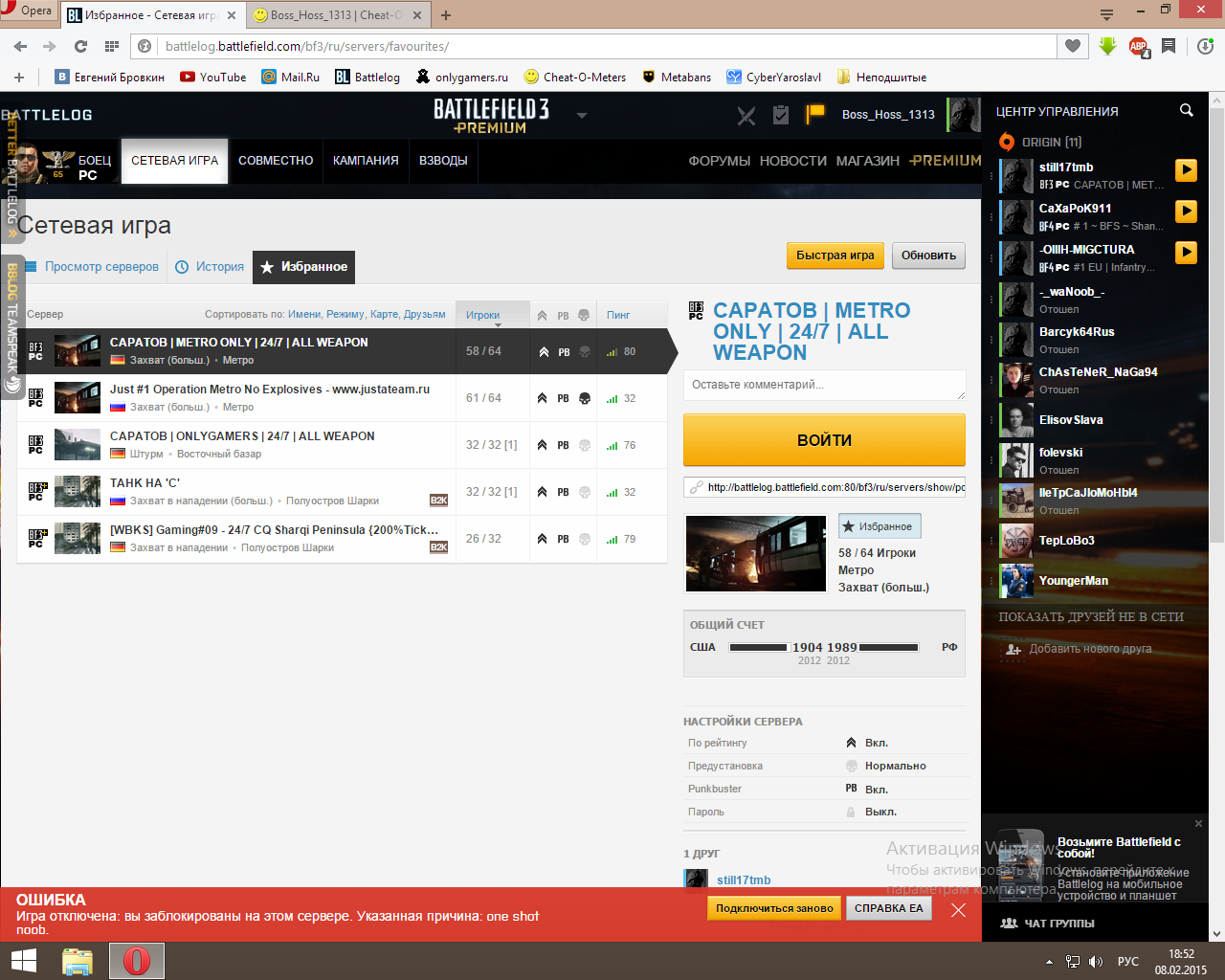Screen dimensions: 1225x980
Task: Switch to the История tab
Action: (x=211, y=267)
